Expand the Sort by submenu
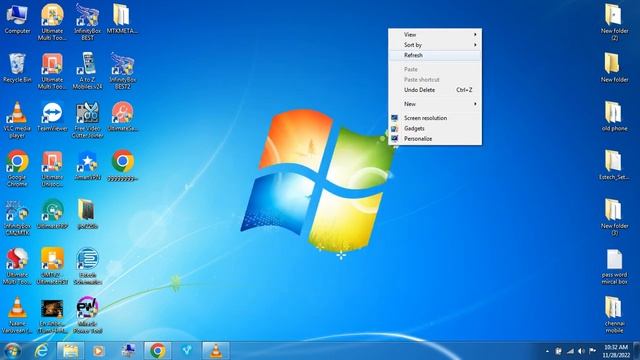Image resolution: width=640 pixels, height=360 pixels. coord(435,45)
